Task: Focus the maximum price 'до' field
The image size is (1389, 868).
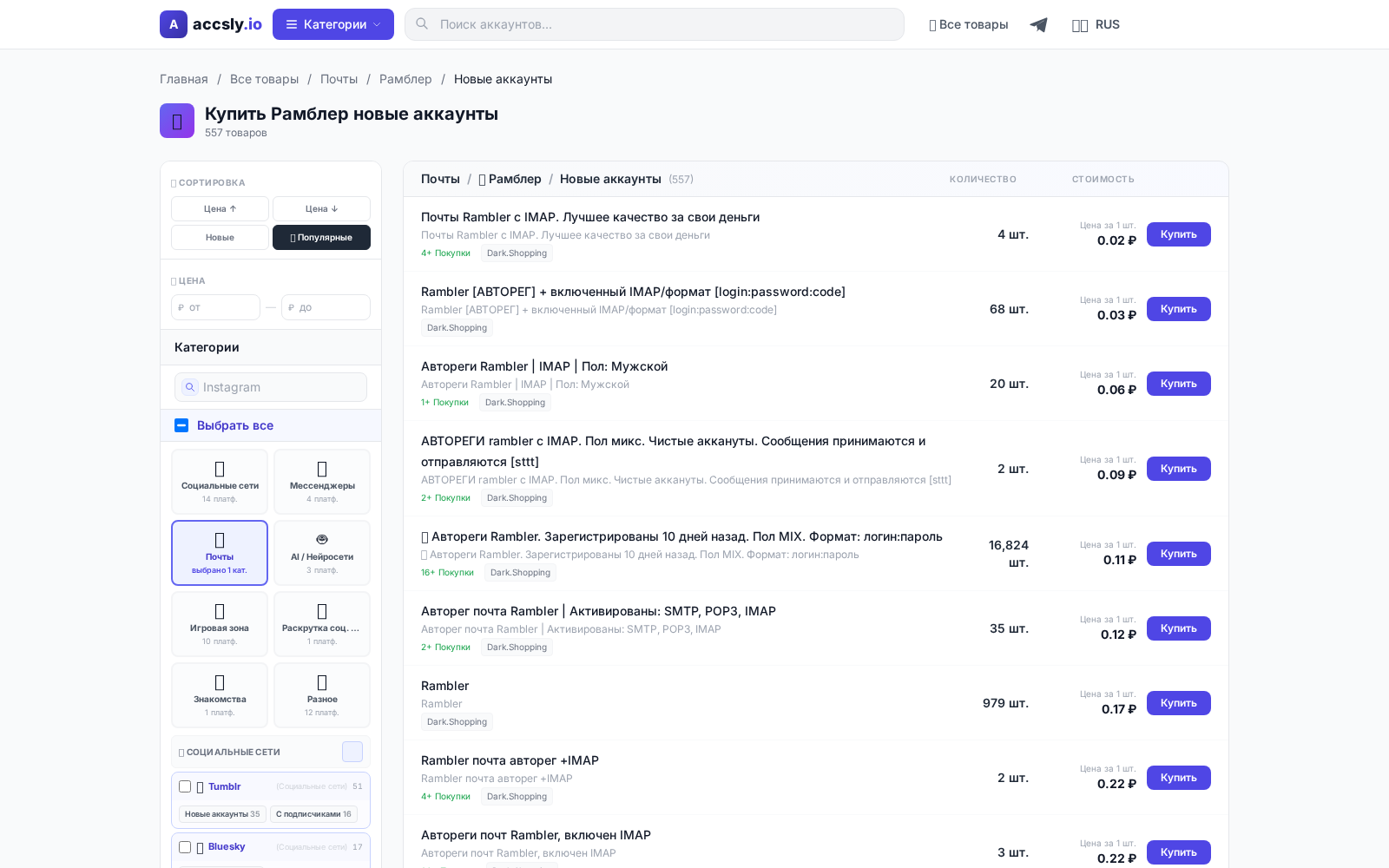Action: (326, 307)
